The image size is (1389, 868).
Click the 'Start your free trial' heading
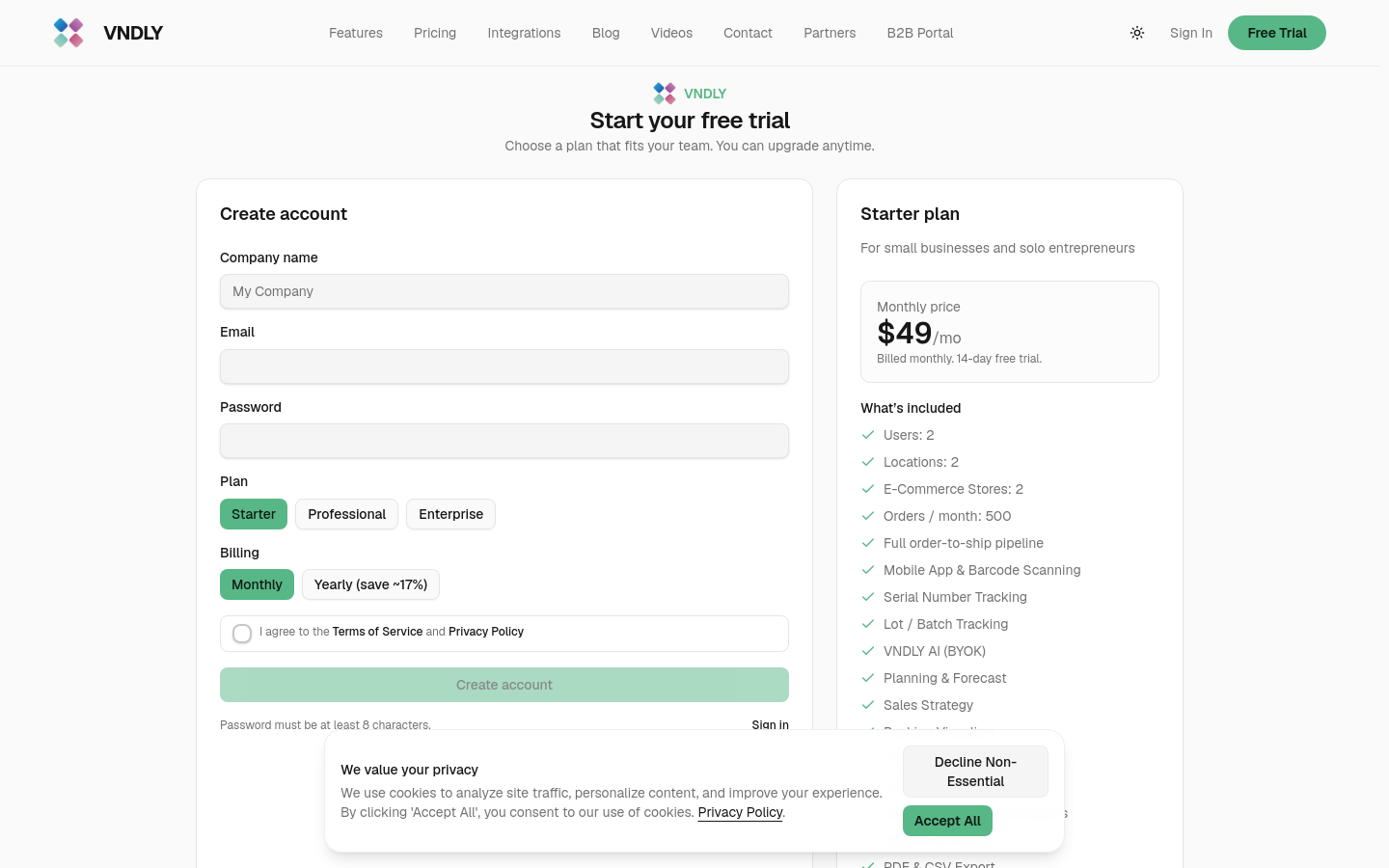point(690,121)
